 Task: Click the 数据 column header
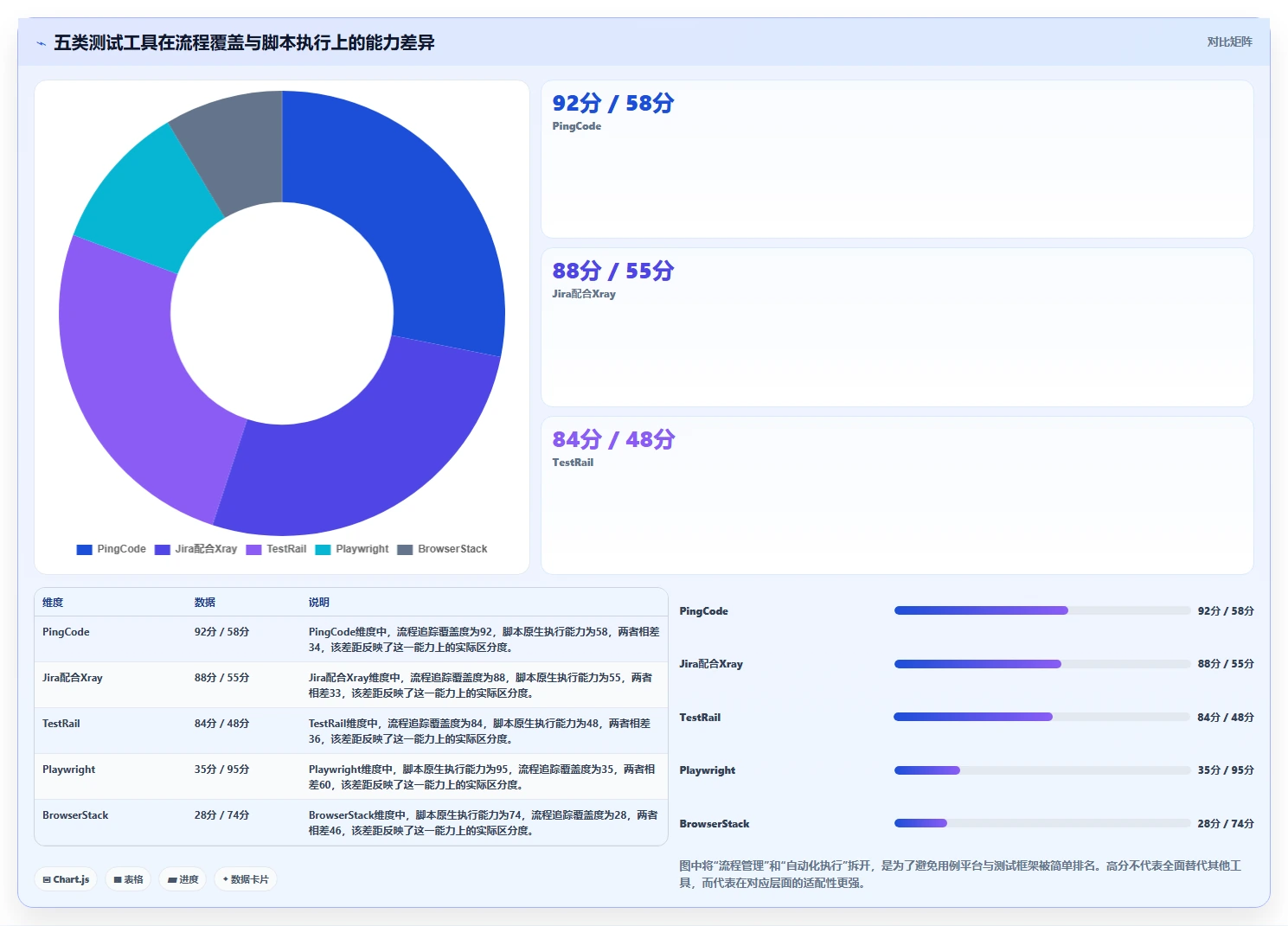click(x=205, y=603)
